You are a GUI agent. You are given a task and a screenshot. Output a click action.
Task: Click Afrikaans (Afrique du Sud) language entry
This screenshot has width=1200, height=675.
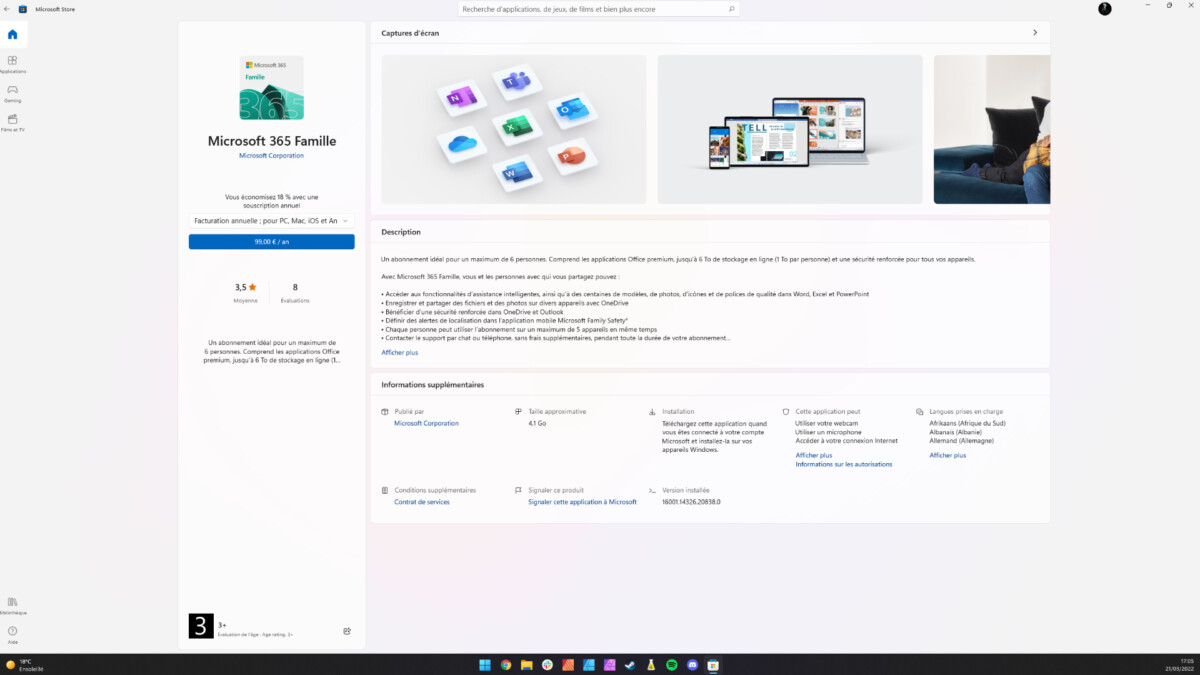pyautogui.click(x=967, y=423)
